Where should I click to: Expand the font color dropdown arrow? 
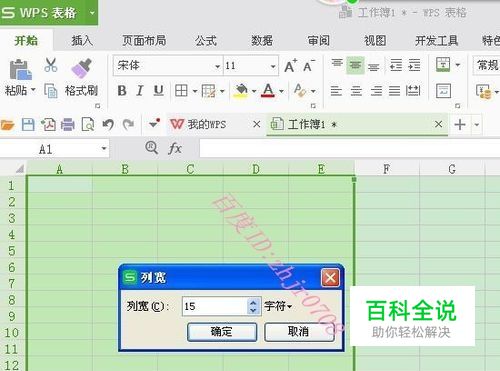[281, 91]
